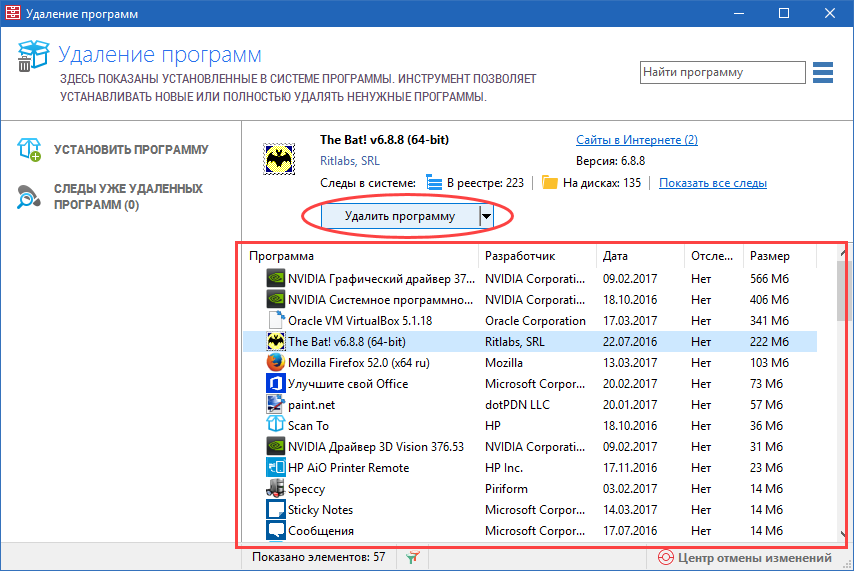This screenshot has width=854, height=571.
Task: Select Scan To row text
Action: click(308, 426)
